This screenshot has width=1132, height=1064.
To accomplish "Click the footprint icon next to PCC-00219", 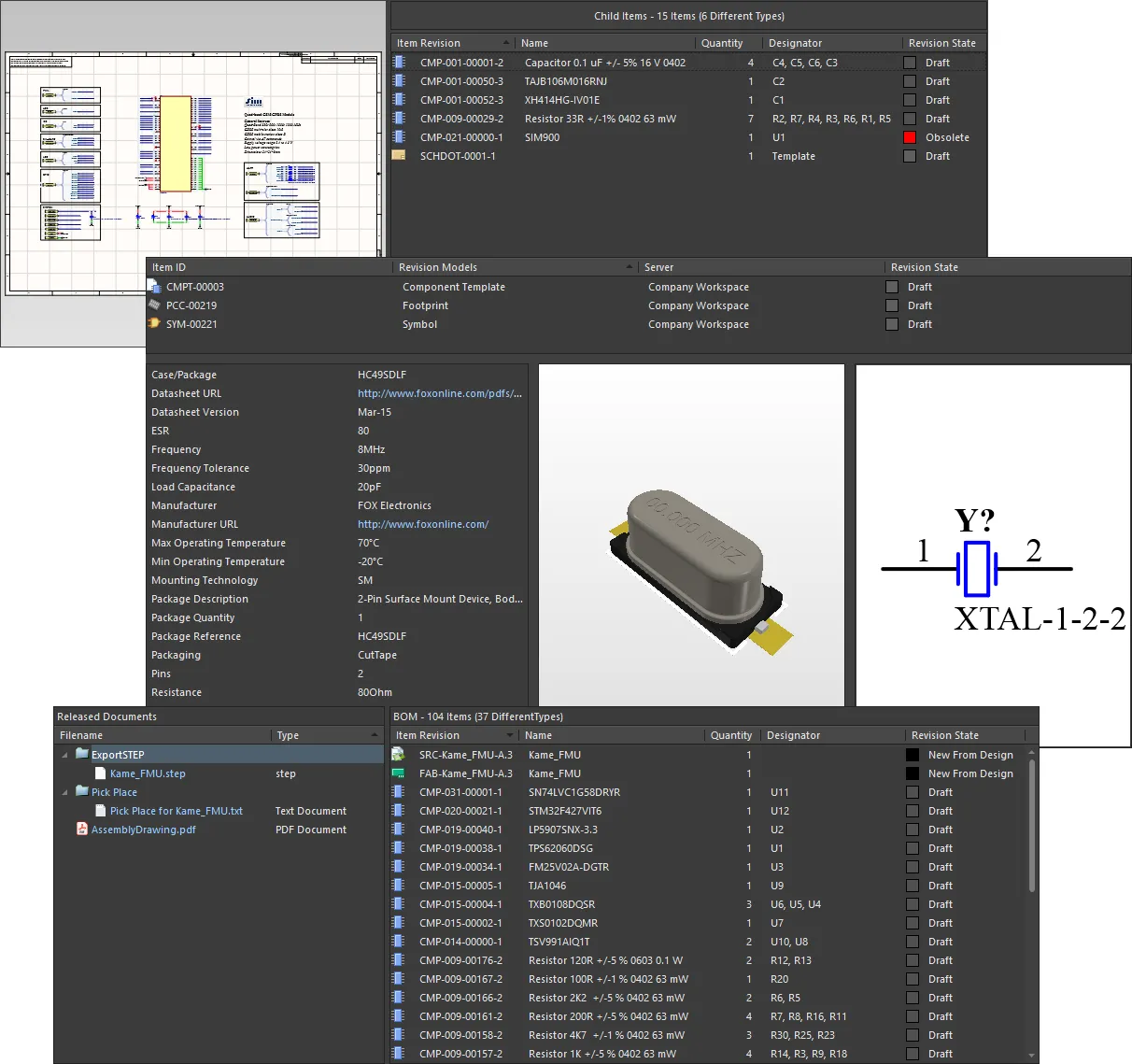I will click(155, 305).
